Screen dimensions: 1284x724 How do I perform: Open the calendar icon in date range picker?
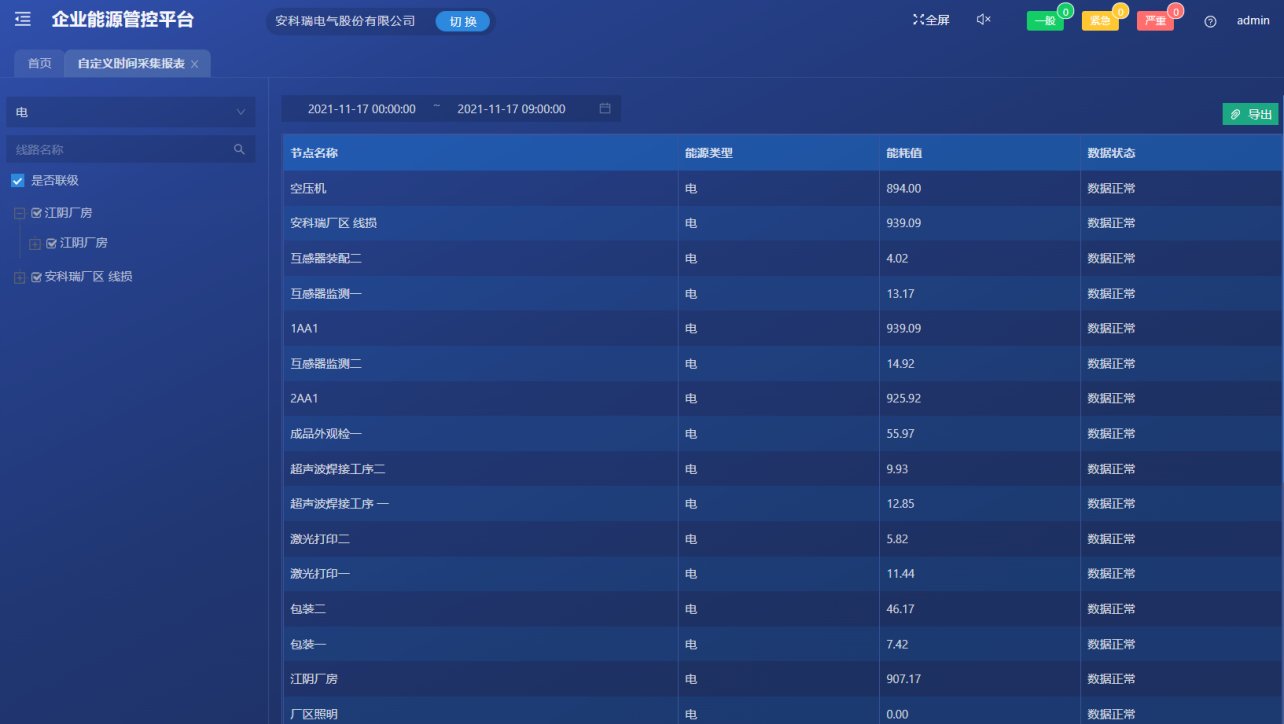coord(604,108)
